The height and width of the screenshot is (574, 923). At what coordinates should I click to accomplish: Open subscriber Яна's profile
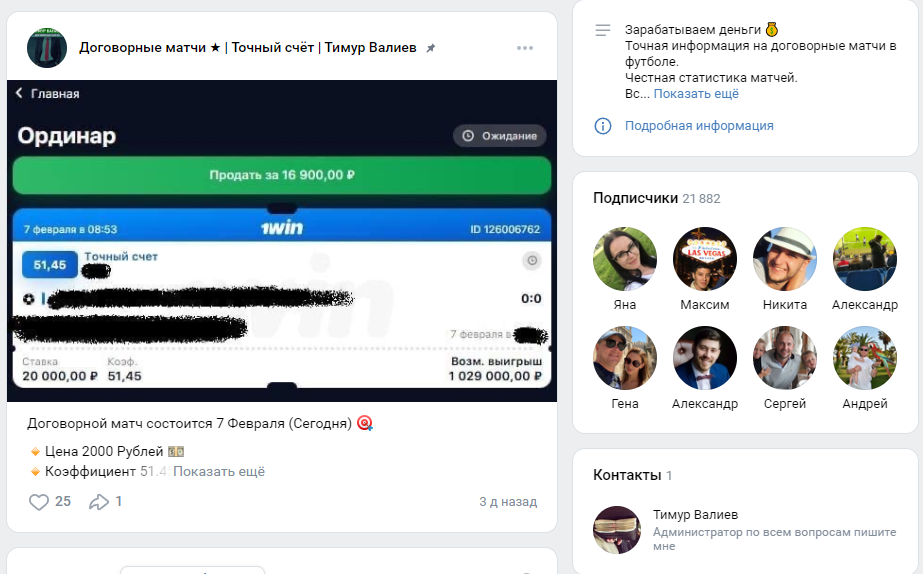point(625,259)
